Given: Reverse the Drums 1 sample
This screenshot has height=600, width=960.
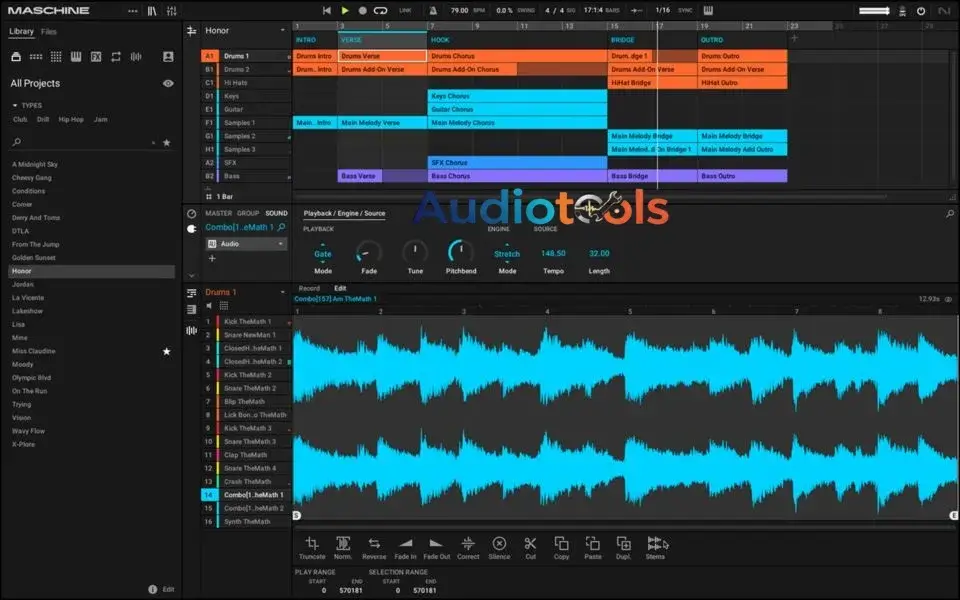Looking at the screenshot, I should [x=372, y=545].
